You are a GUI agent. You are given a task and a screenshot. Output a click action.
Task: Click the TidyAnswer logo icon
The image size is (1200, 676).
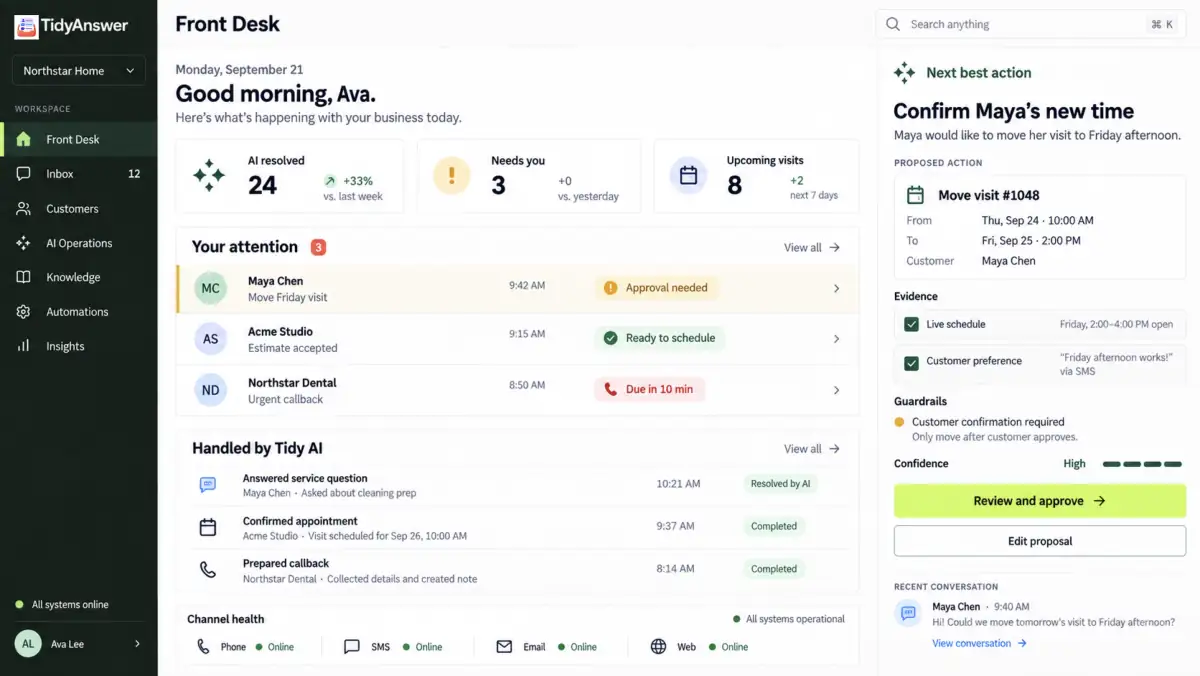click(26, 27)
